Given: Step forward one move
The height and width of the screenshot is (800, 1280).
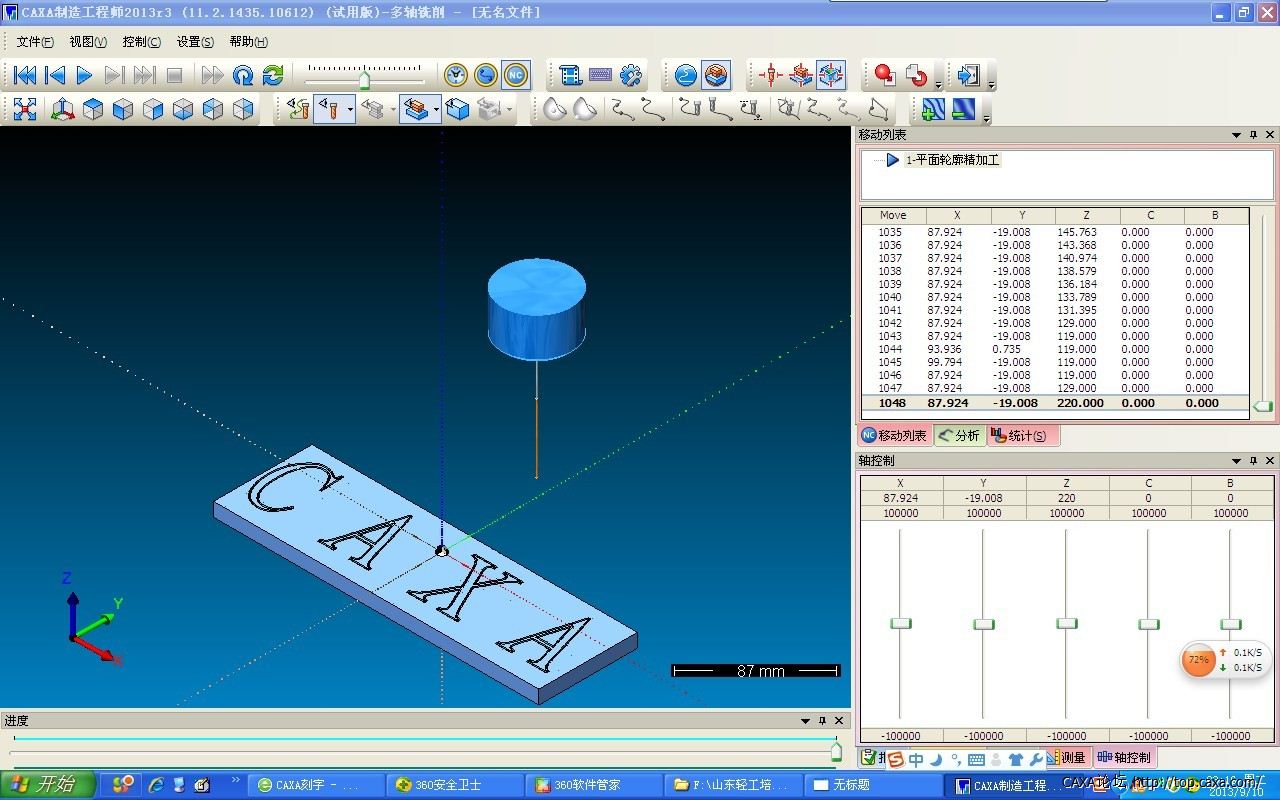Looking at the screenshot, I should point(115,75).
